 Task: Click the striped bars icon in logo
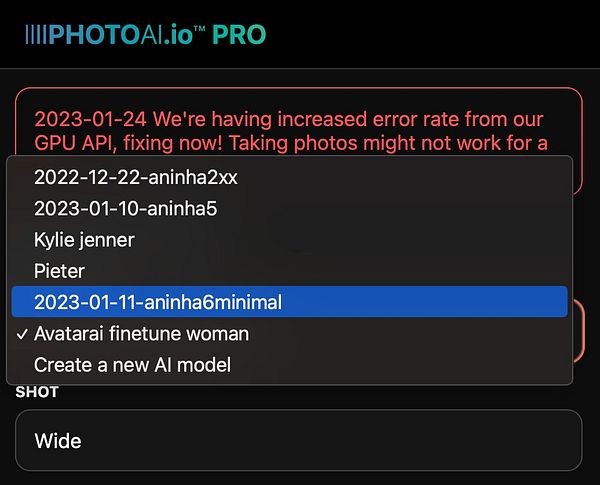pyautogui.click(x=36, y=34)
